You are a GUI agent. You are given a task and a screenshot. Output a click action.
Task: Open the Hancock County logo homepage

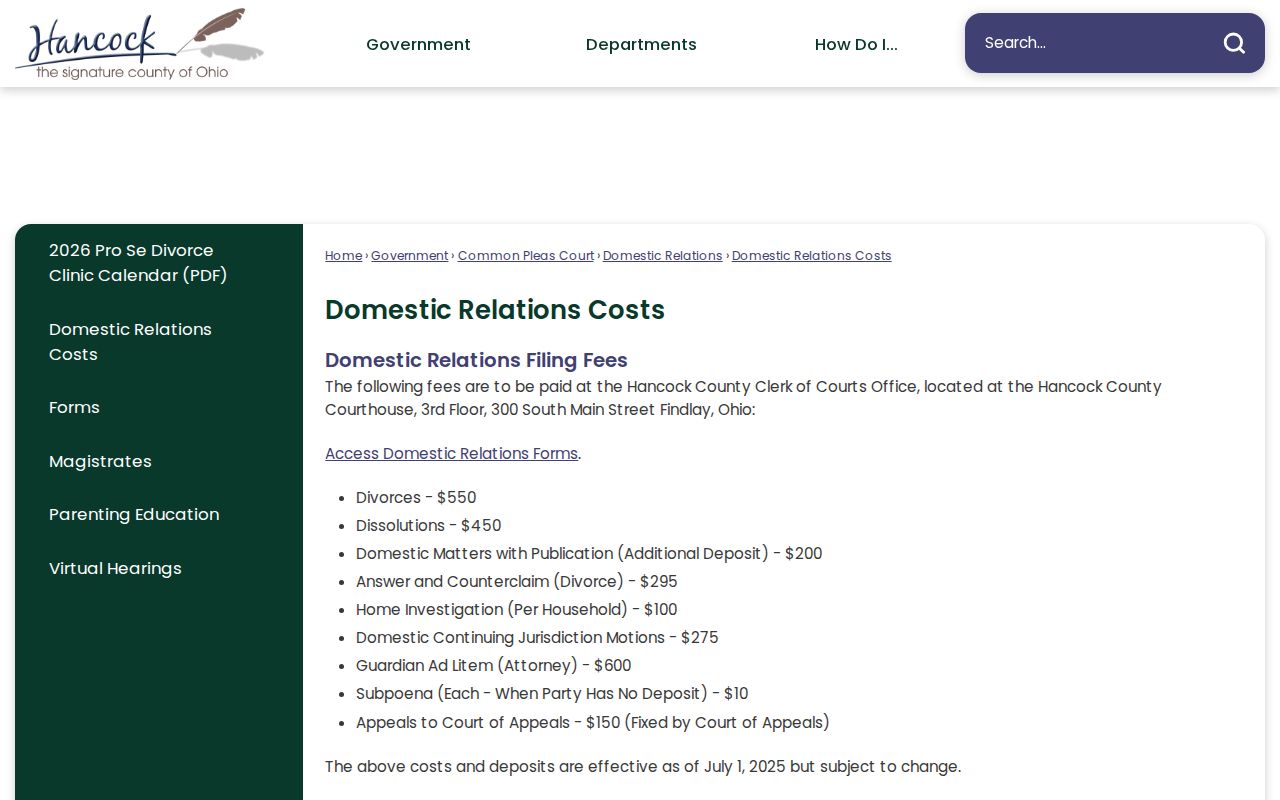pos(140,44)
